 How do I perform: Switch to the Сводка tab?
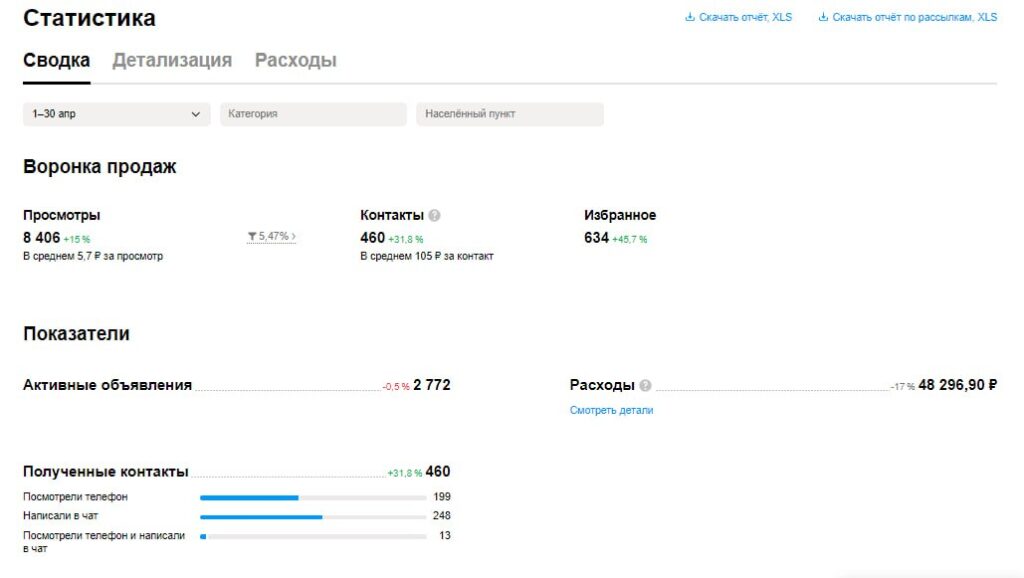click(56, 60)
